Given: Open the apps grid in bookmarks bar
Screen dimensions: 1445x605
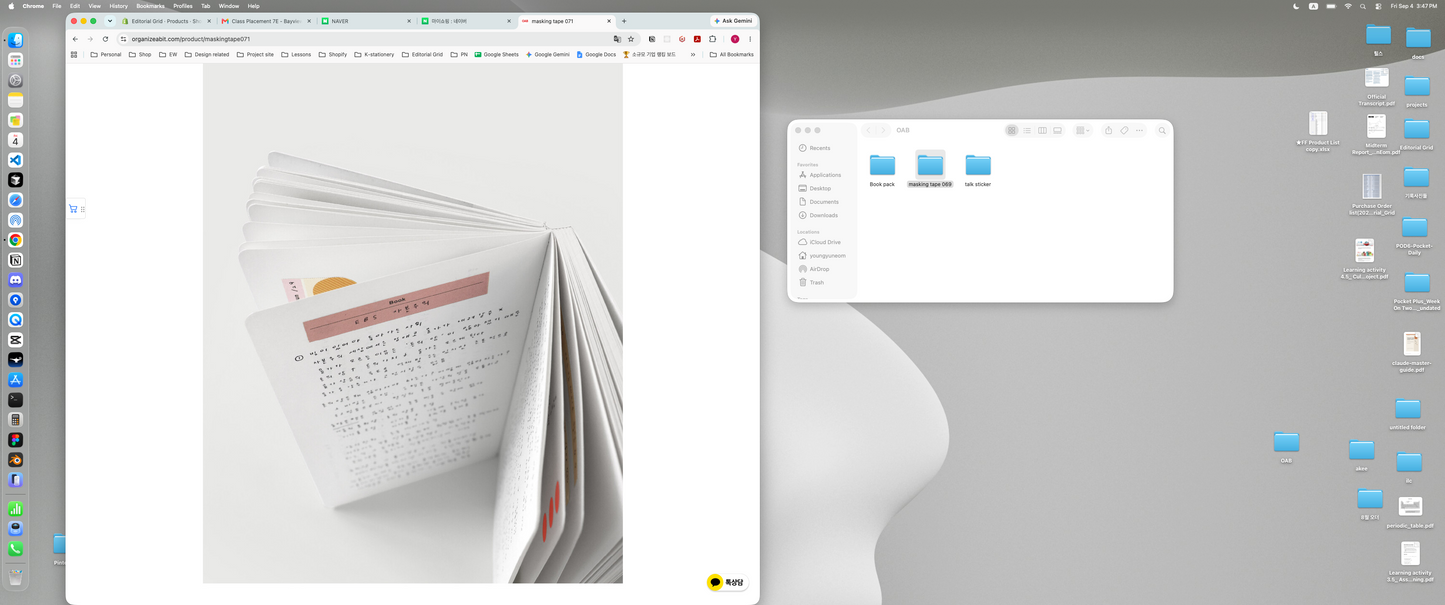Looking at the screenshot, I should (x=74, y=54).
